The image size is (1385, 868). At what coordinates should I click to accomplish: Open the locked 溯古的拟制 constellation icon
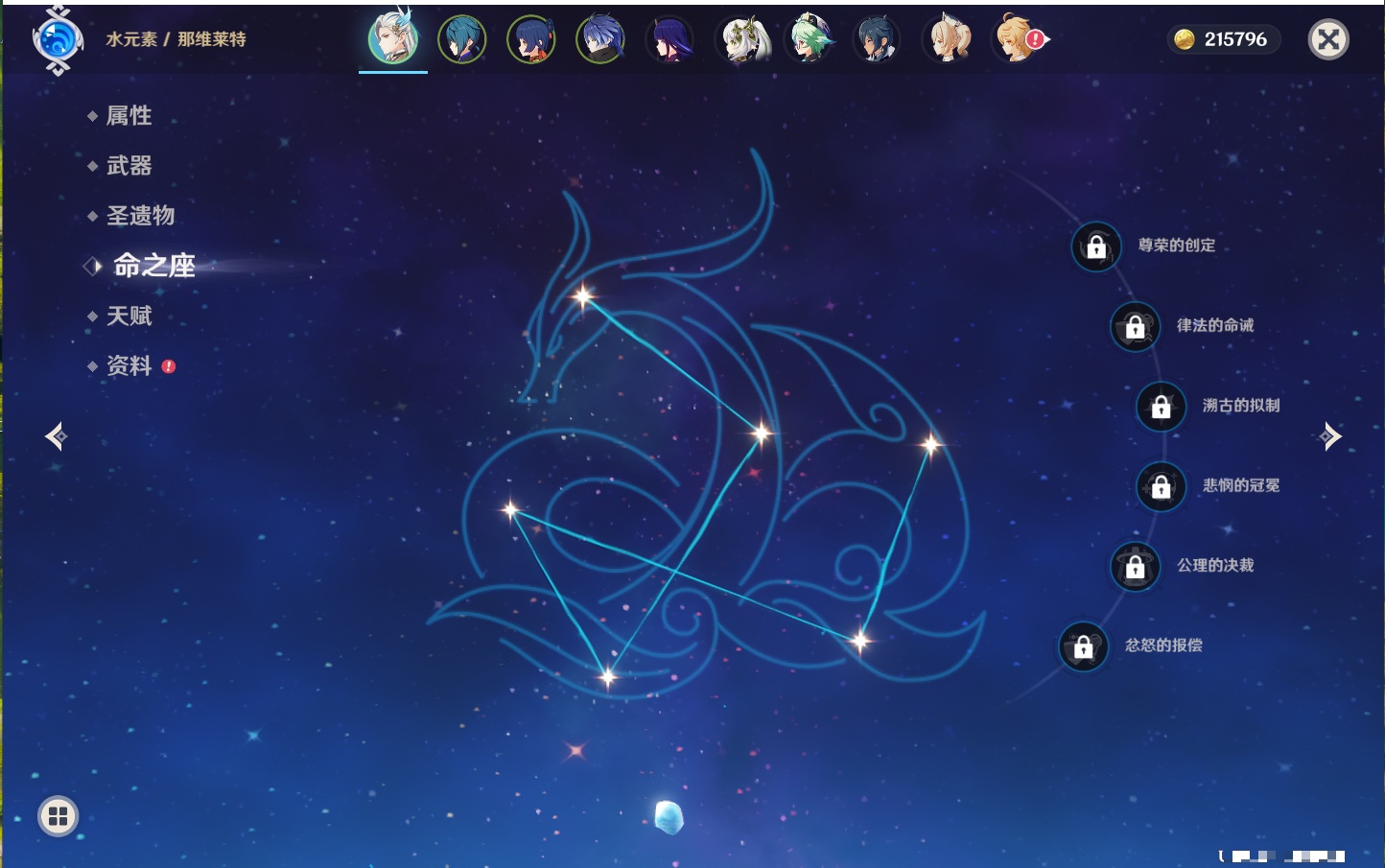coord(1161,406)
